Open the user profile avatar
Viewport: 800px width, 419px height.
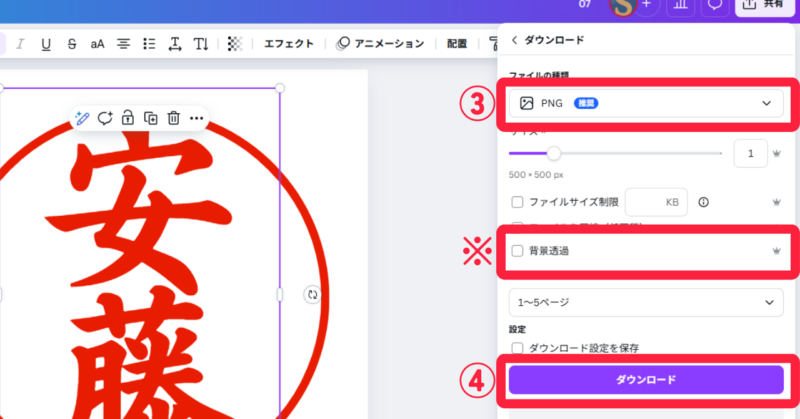click(622, 6)
